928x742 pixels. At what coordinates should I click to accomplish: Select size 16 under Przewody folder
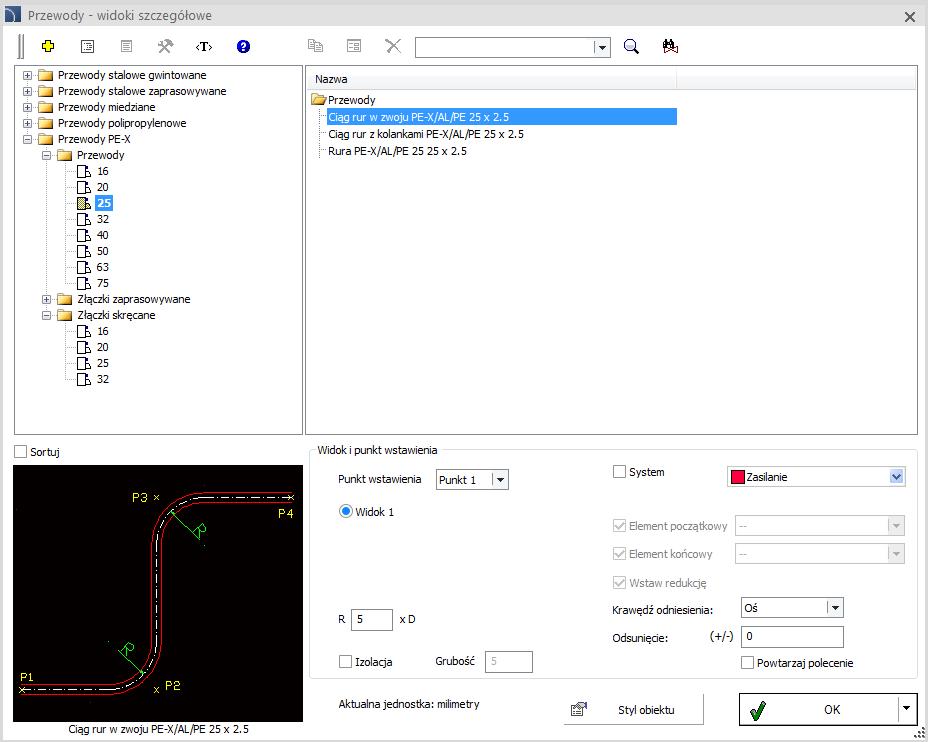point(102,171)
